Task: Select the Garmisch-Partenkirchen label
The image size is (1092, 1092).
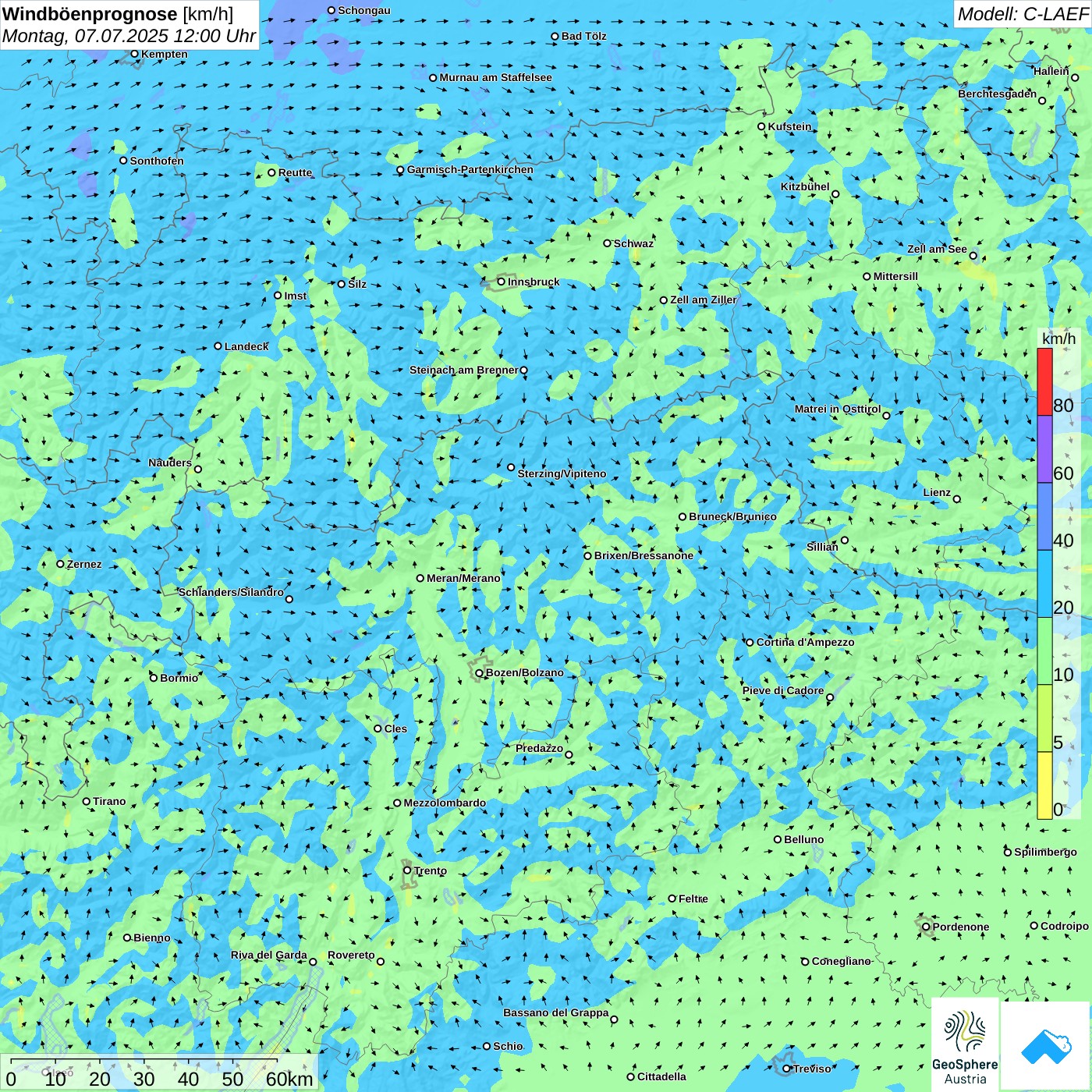Action: tap(470, 169)
